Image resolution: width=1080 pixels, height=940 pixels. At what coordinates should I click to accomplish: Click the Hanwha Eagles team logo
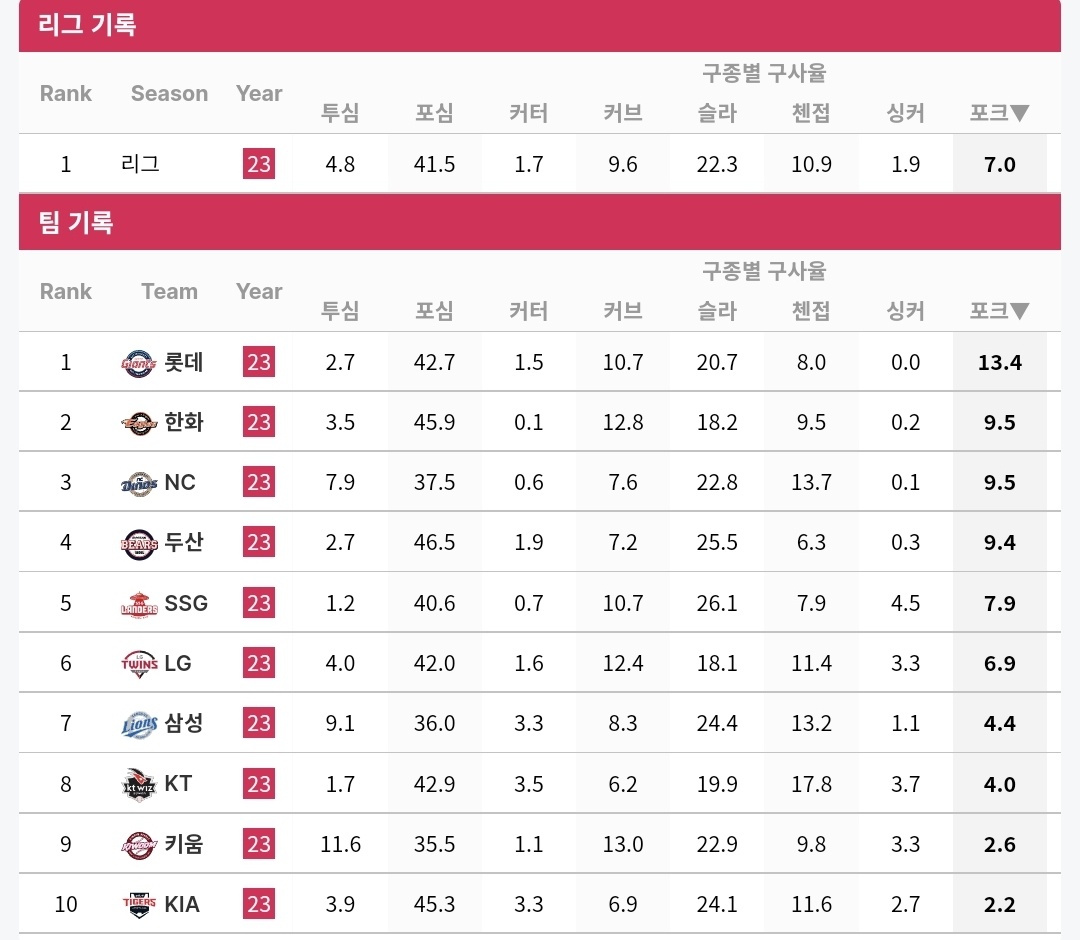(x=139, y=423)
